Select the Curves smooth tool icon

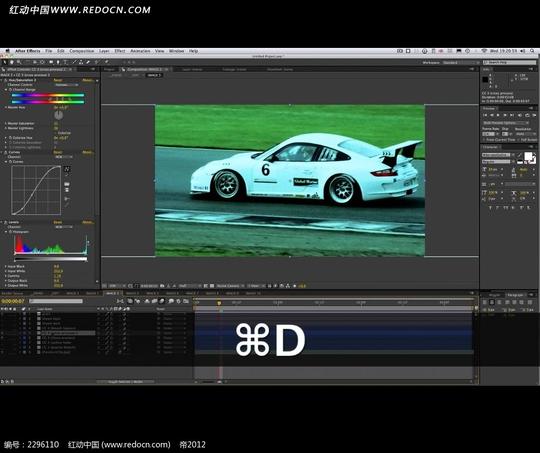67,198
